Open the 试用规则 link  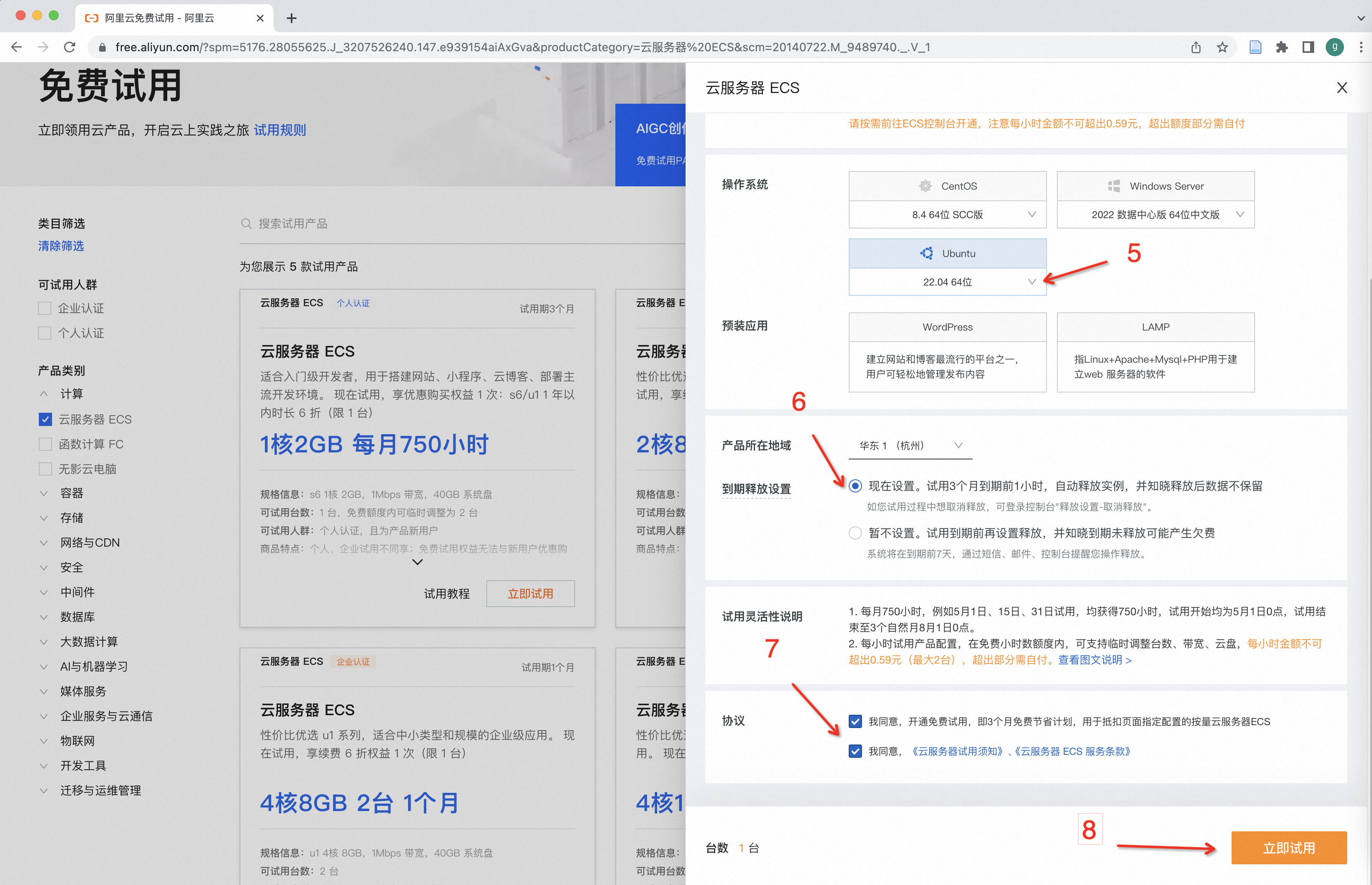point(280,131)
